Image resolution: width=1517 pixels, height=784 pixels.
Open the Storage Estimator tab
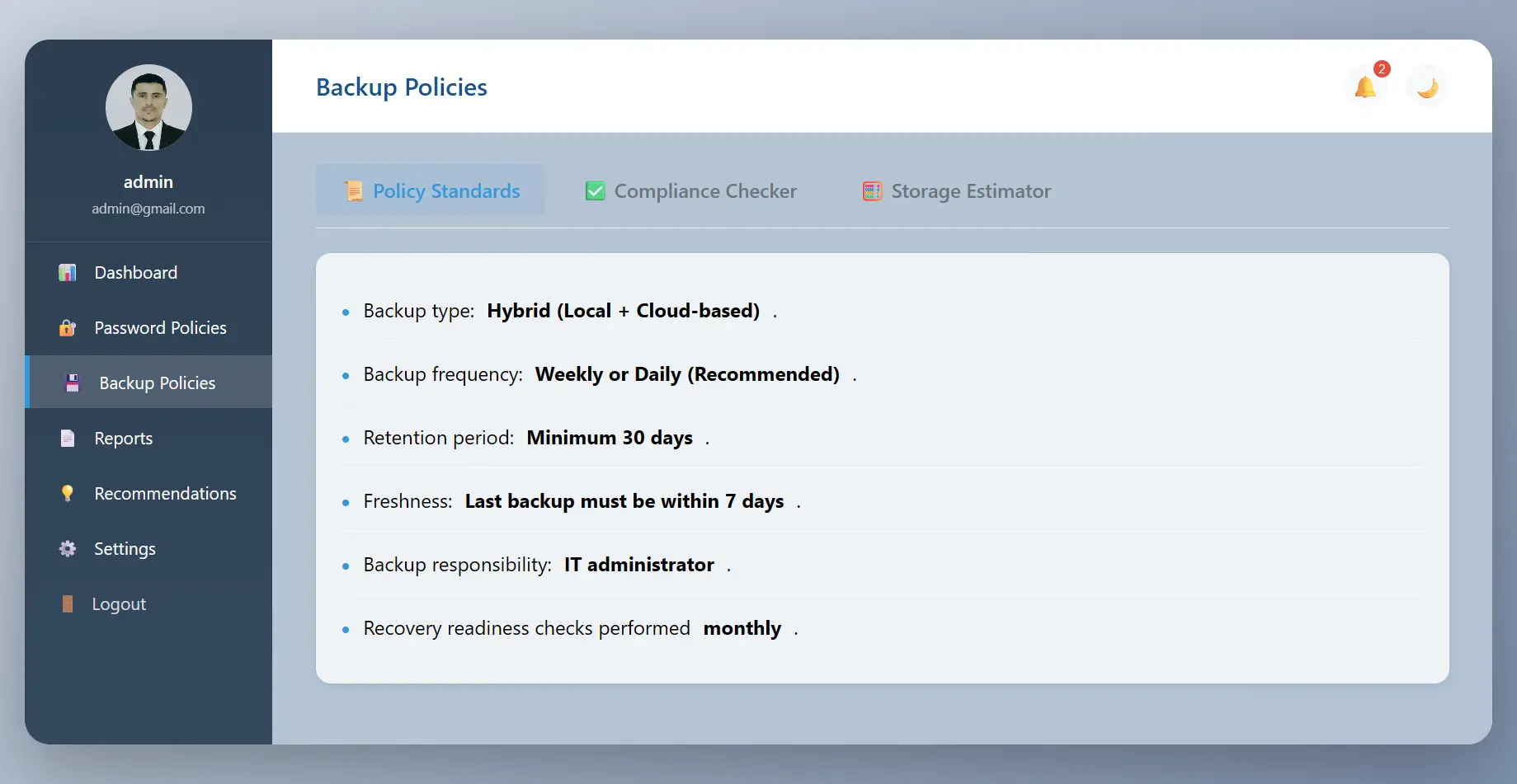tap(957, 191)
